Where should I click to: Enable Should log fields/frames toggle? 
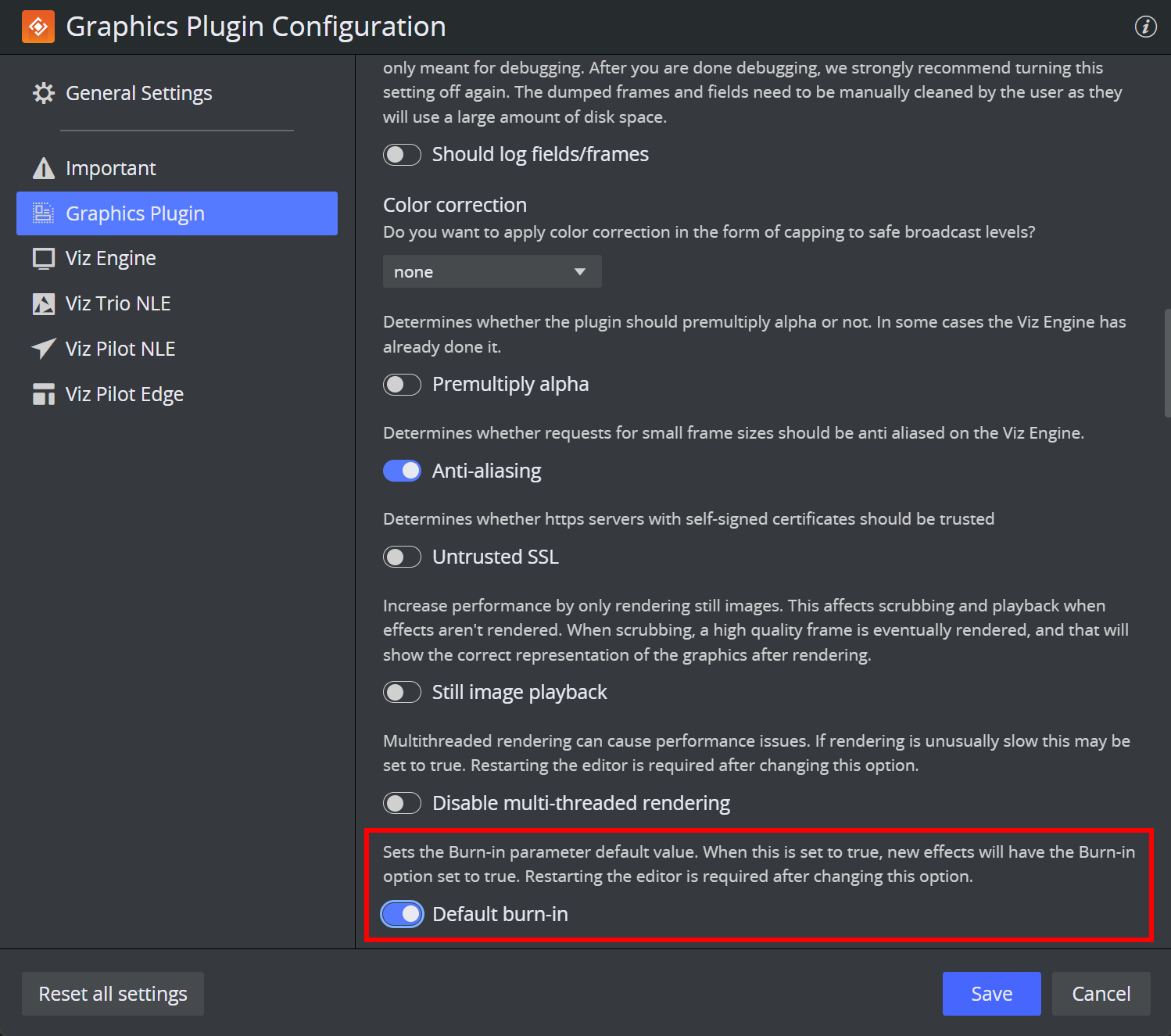pos(402,155)
